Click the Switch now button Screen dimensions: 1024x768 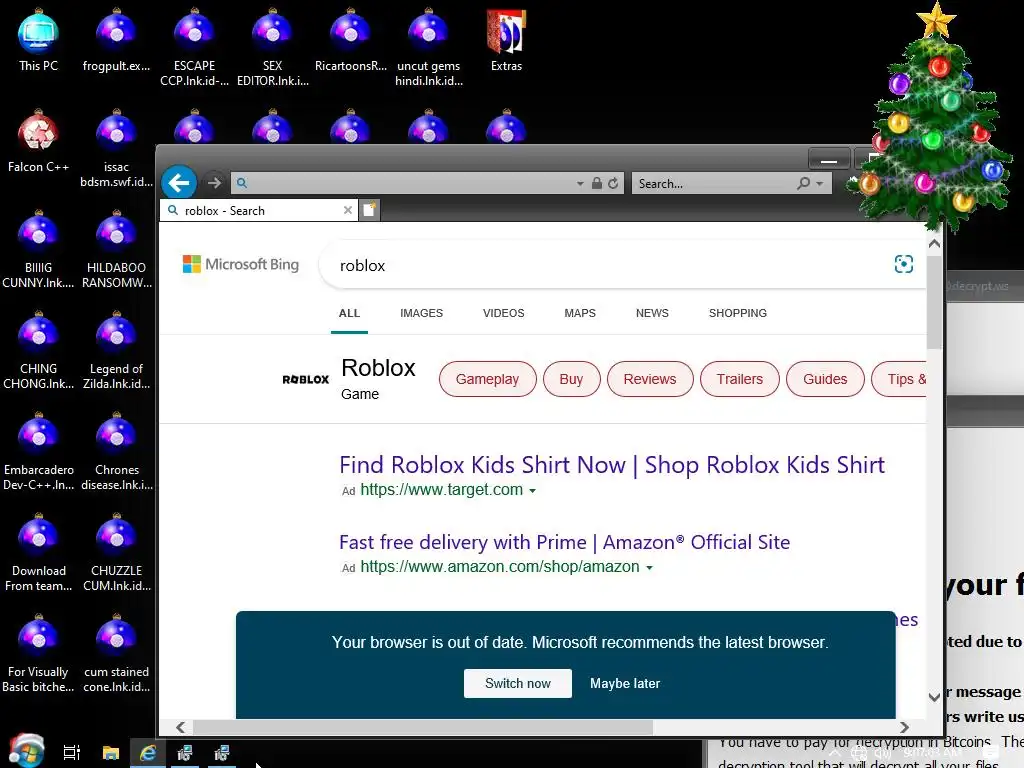(518, 683)
